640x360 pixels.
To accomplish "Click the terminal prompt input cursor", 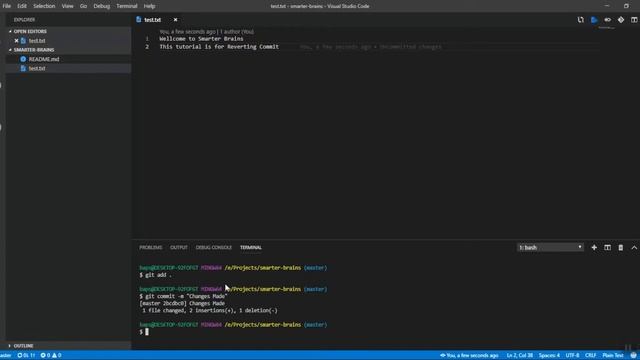I will click(147, 332).
